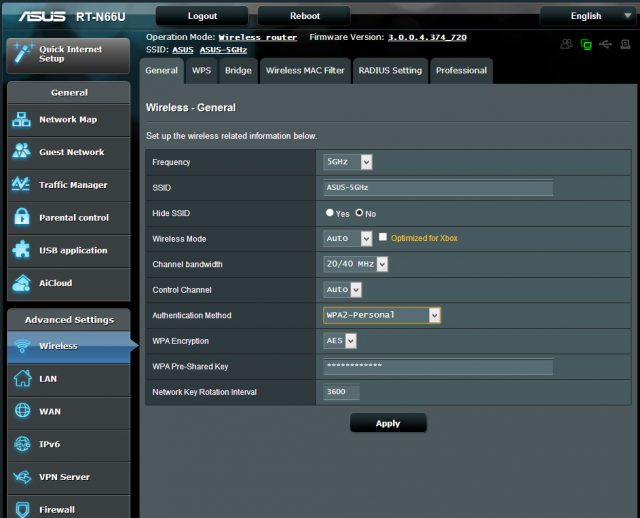
Task: Click the Guest Network icon
Action: 22,153
